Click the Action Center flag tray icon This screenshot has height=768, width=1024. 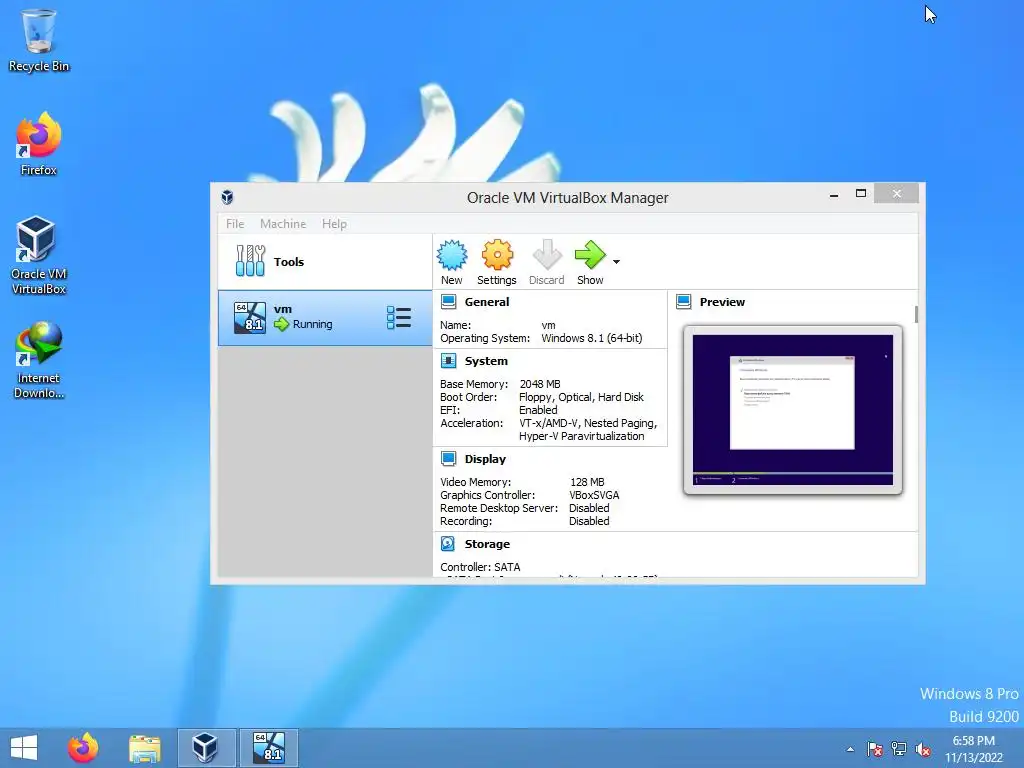[874, 749]
